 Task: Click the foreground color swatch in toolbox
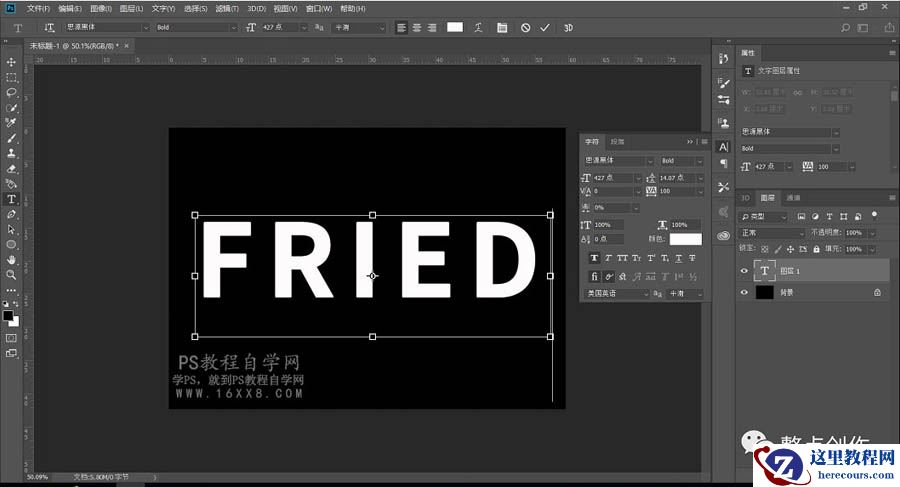[x=8, y=316]
